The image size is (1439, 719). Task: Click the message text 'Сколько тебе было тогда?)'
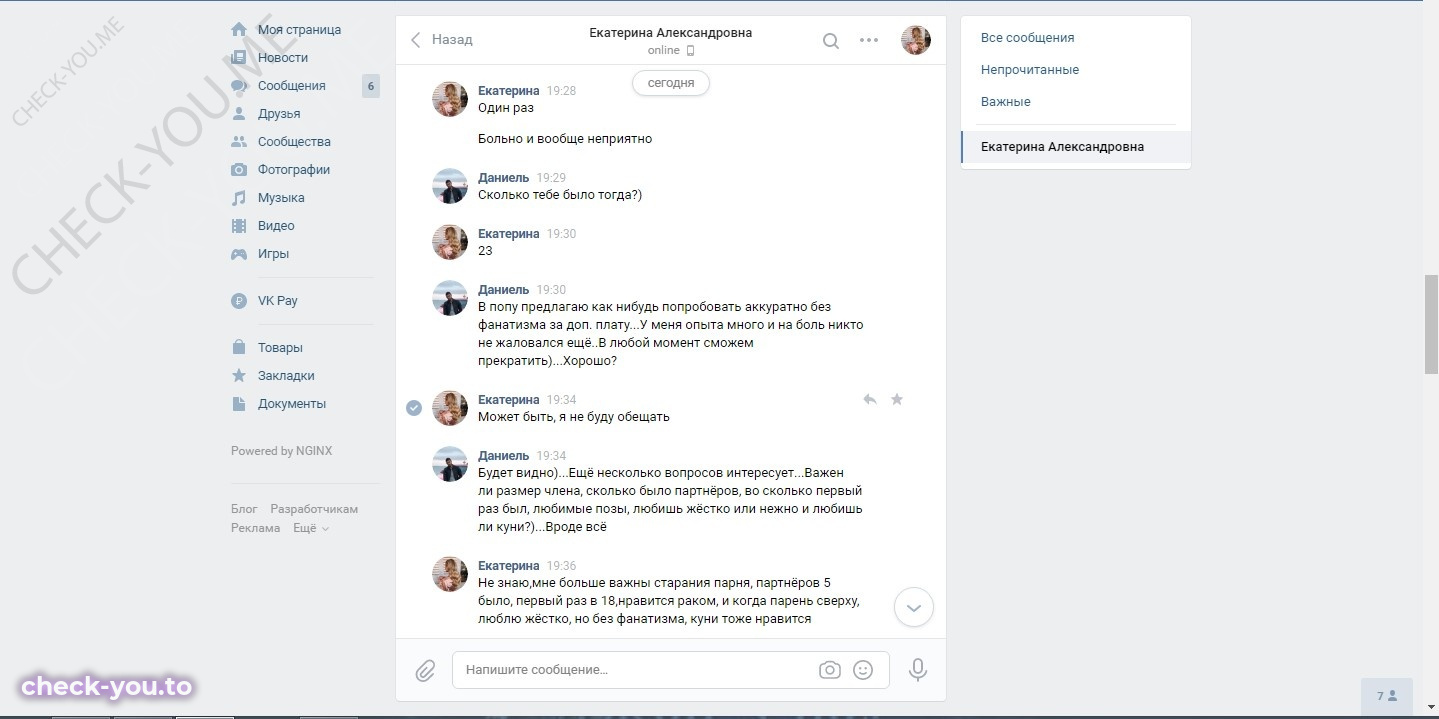tap(560, 195)
